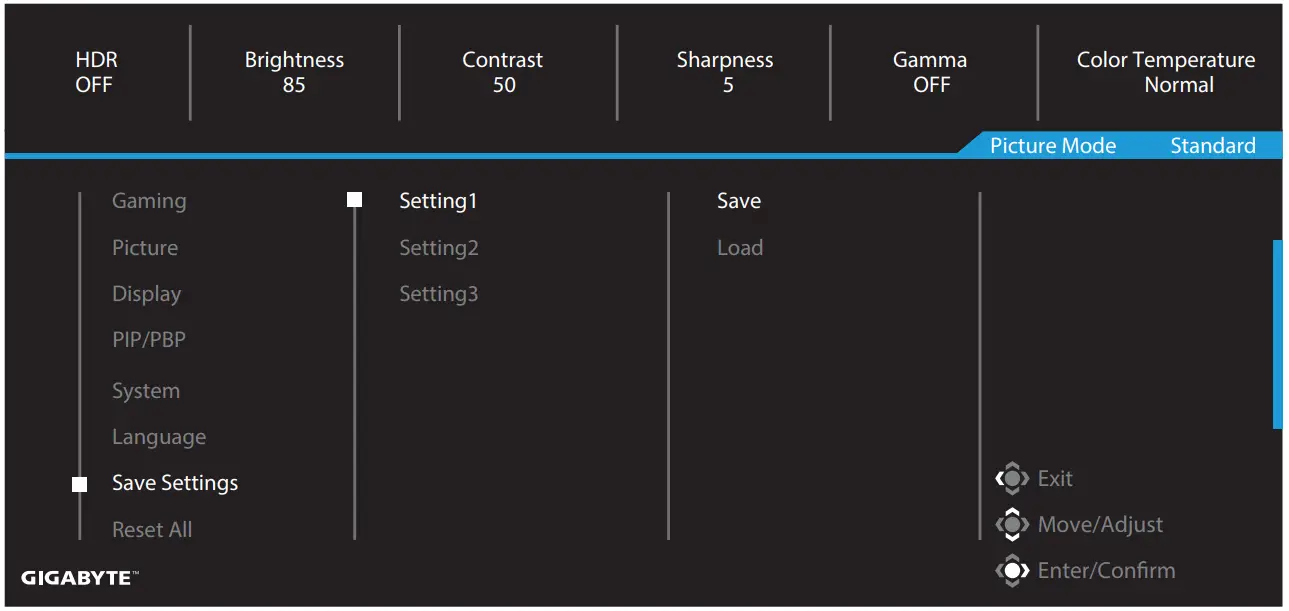Click the Save option

click(739, 200)
